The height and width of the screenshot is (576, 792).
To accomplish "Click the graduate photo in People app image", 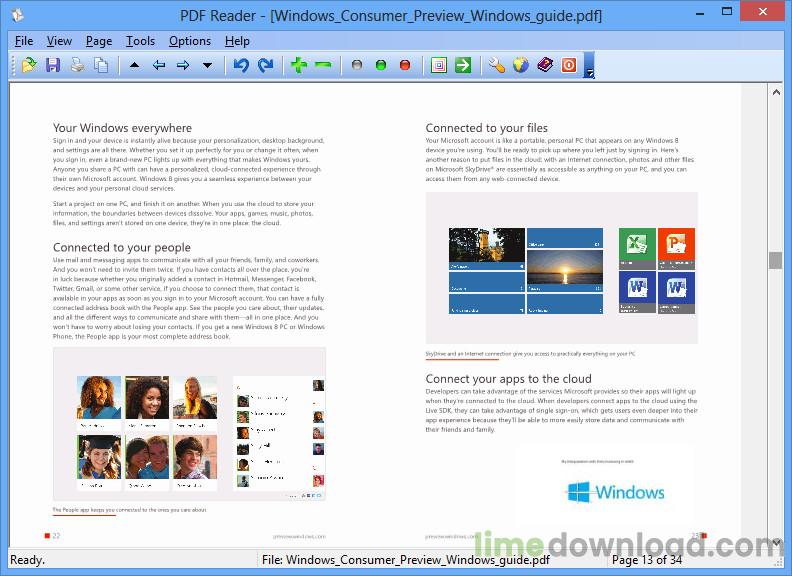I will point(99,457).
